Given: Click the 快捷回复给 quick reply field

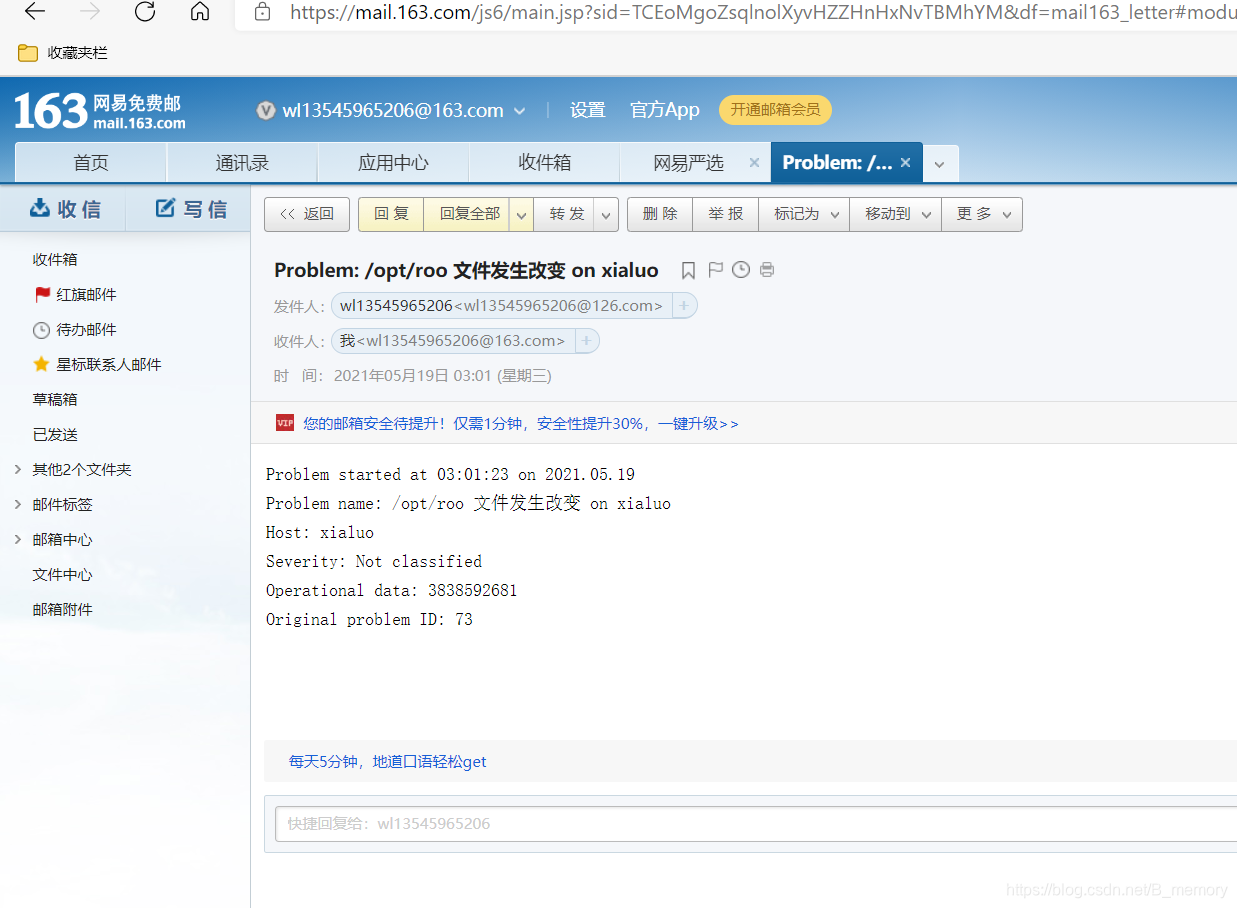Looking at the screenshot, I should pos(756,824).
